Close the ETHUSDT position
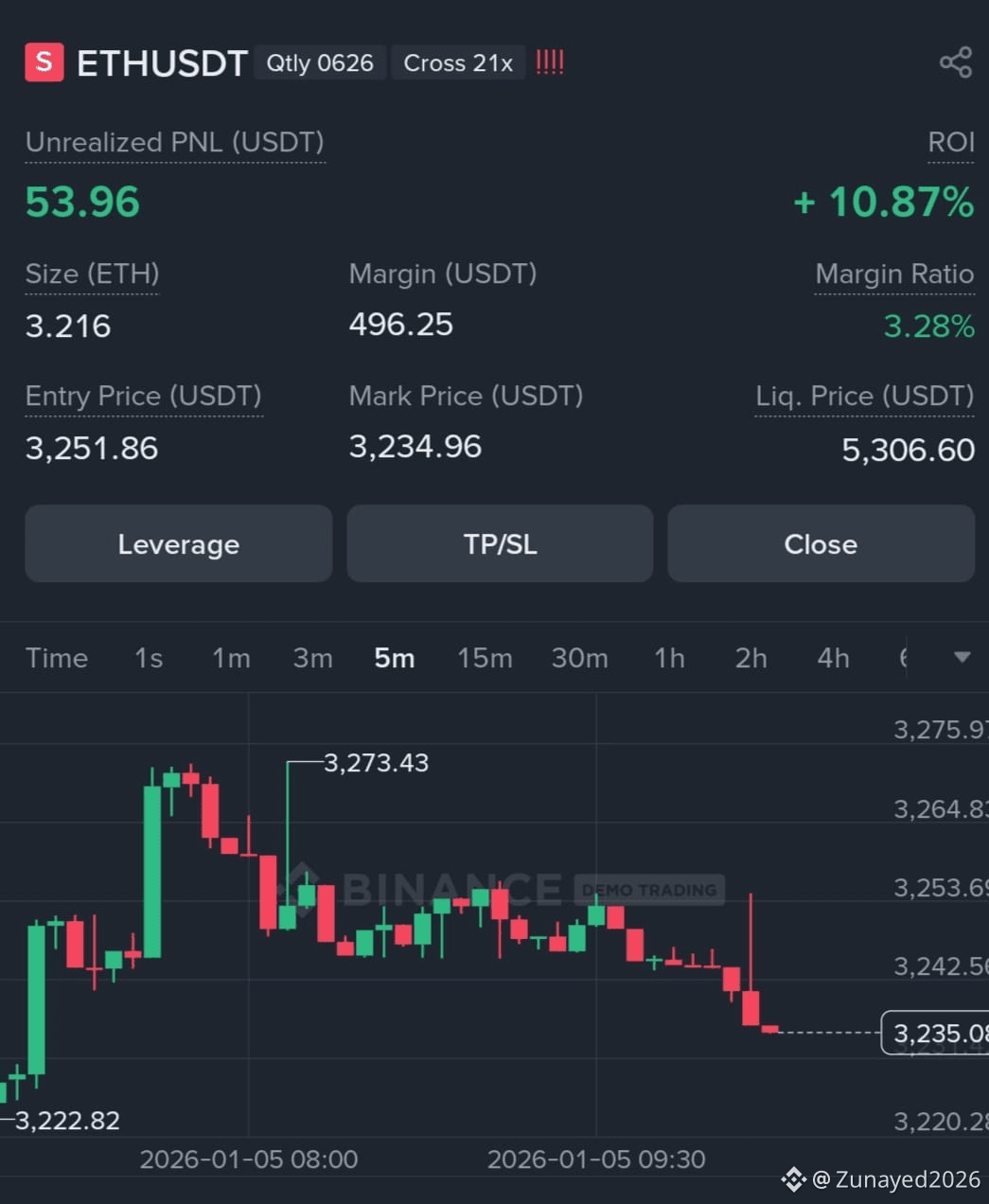Viewport: 989px width, 1204px height. (821, 543)
